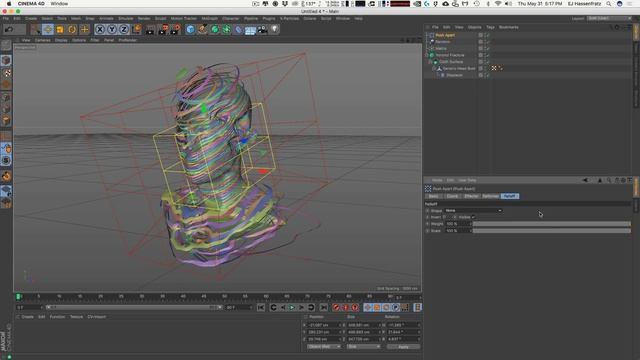640x360 pixels.
Task: Click the Falloff Weight slider bar
Action: point(552,224)
